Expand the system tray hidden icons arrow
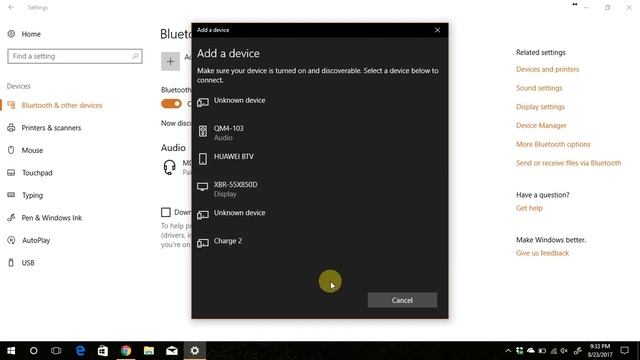This screenshot has height=360, width=640. click(x=508, y=351)
